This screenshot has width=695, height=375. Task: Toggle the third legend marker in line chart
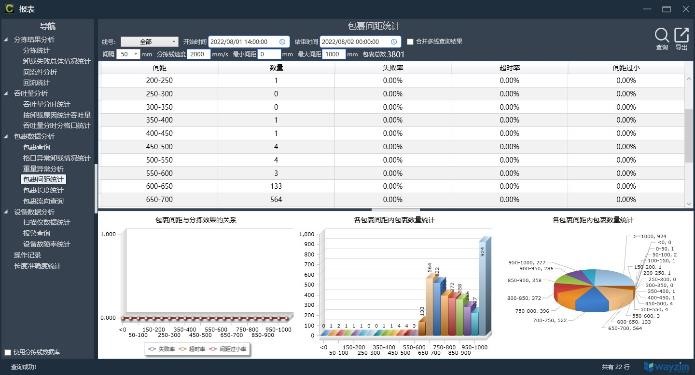tap(213, 349)
